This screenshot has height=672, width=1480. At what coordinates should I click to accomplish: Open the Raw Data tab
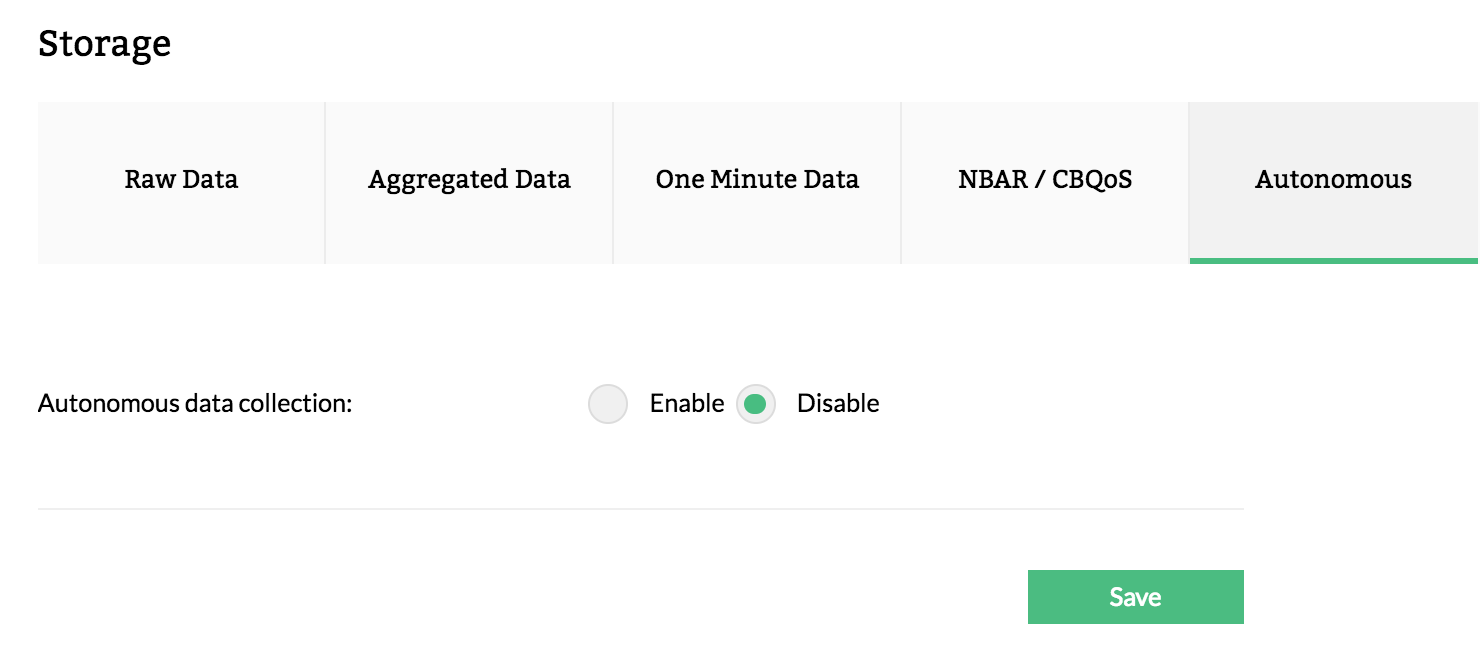[x=181, y=181]
